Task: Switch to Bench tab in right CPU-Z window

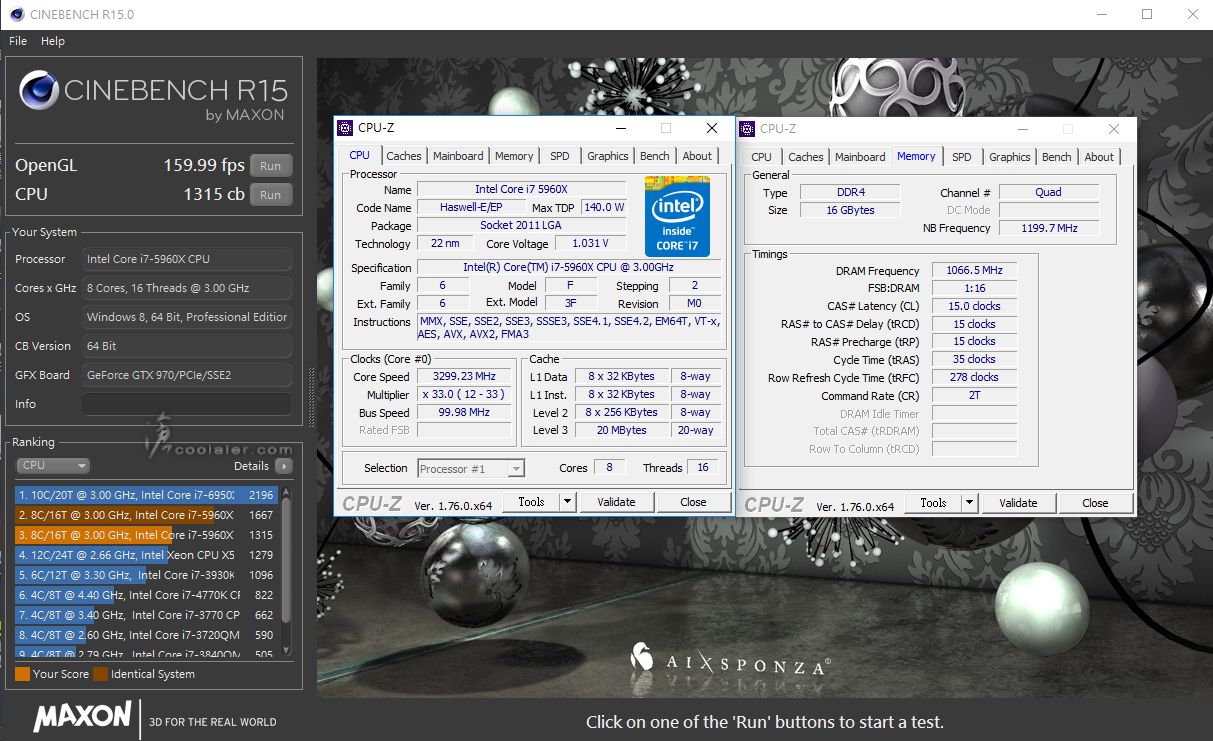Action: [1057, 157]
